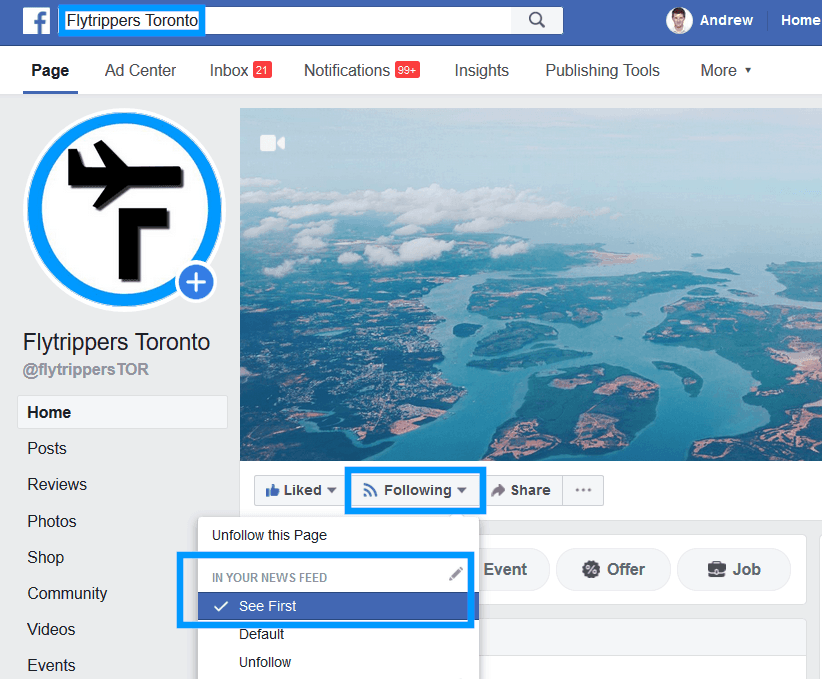
Task: Open Posts in the left sidebar
Action: (x=47, y=448)
